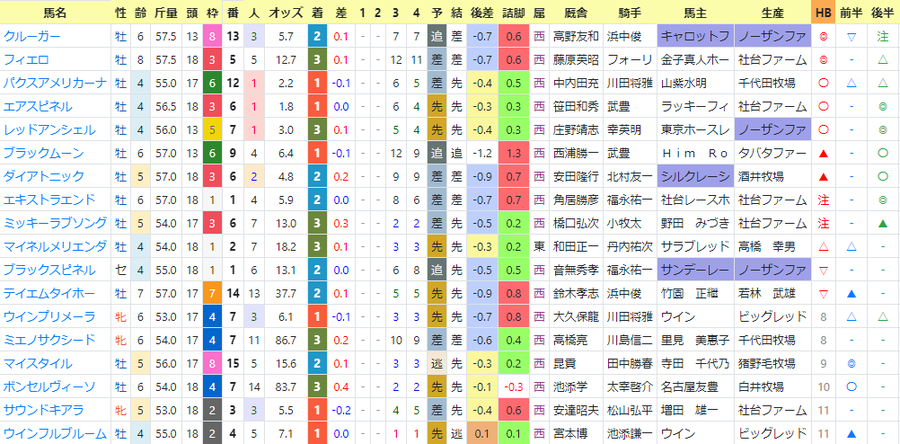
Task: Open the サウンドキアラ horse link
Action: tap(44, 410)
